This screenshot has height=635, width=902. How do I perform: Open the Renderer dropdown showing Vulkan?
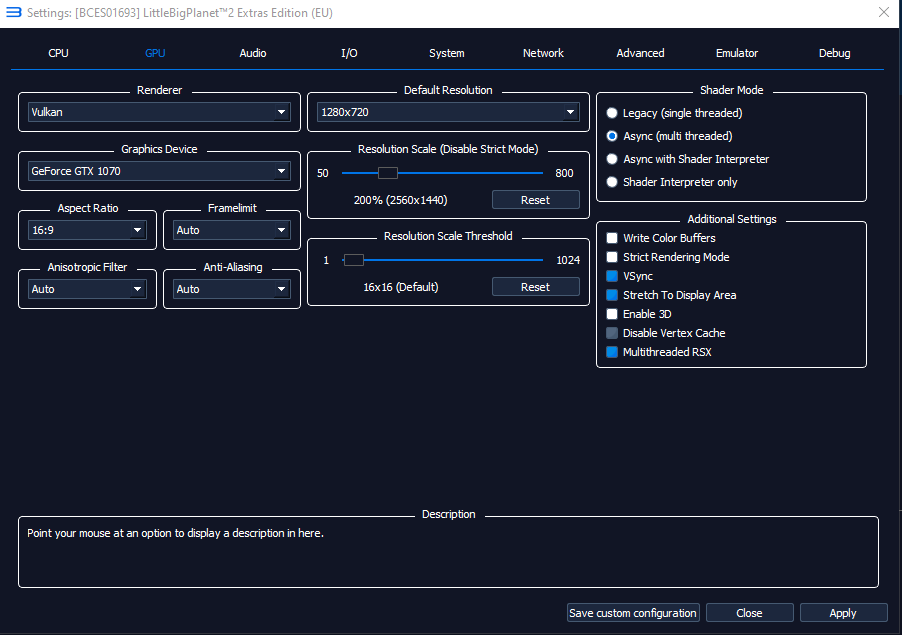159,112
